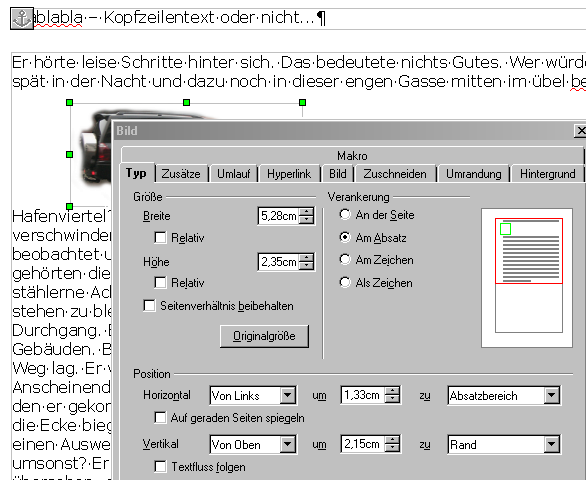Click the top-left green selection handle of the image
The image size is (586, 480).
click(x=70, y=102)
